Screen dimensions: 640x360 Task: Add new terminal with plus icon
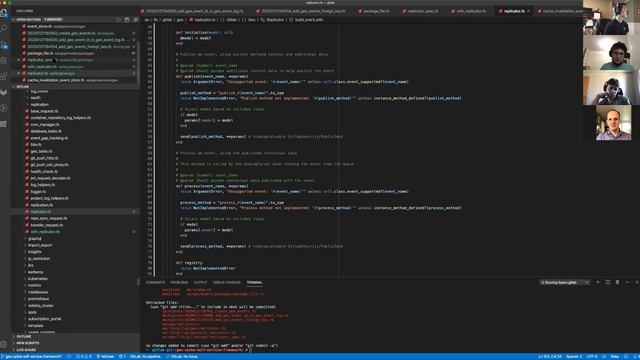(598, 282)
